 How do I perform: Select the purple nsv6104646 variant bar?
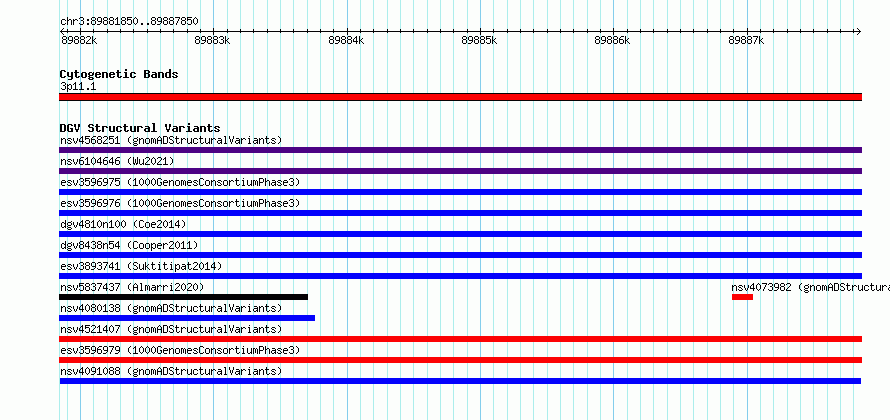point(460,171)
